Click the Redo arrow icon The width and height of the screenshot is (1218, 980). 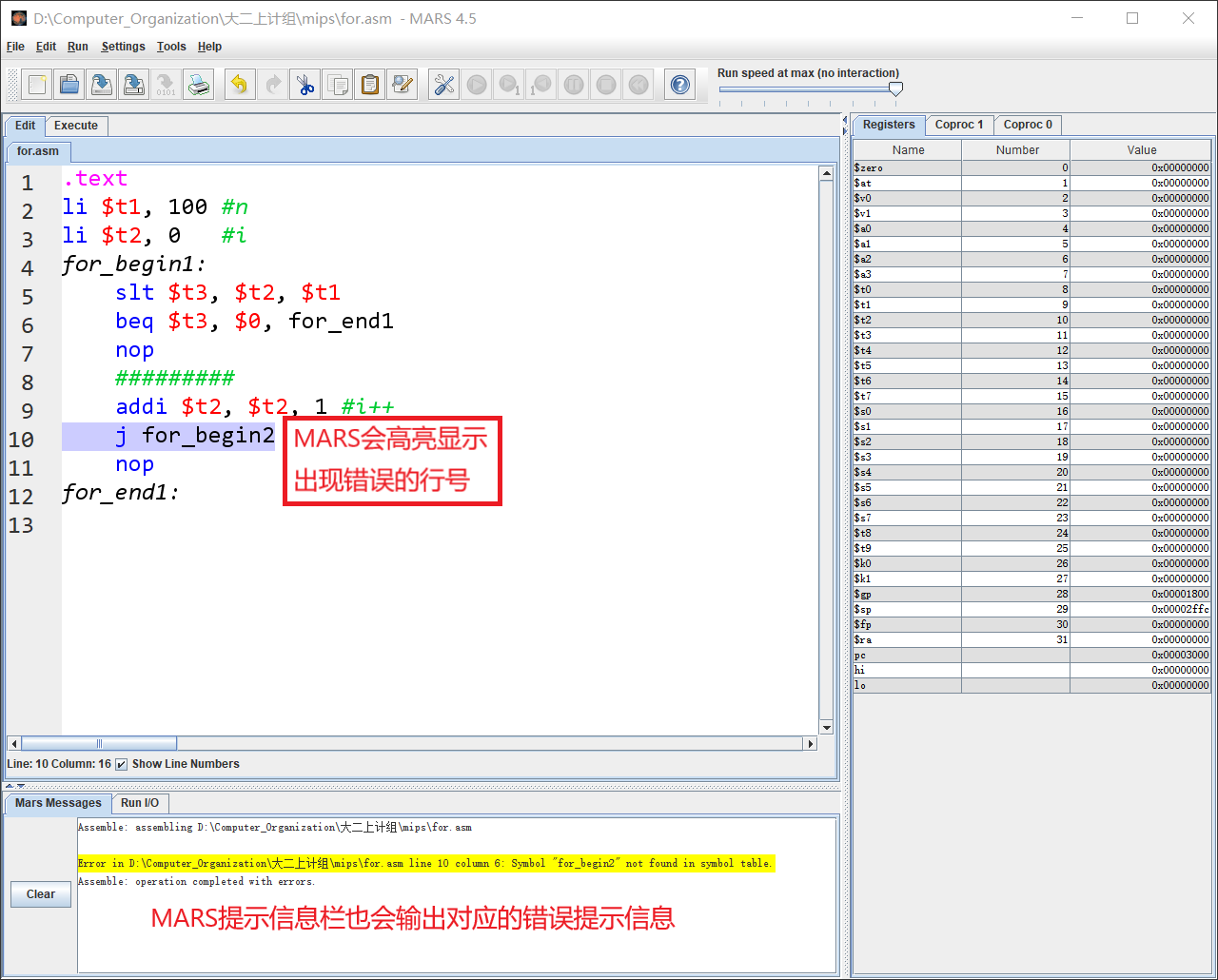(x=273, y=85)
